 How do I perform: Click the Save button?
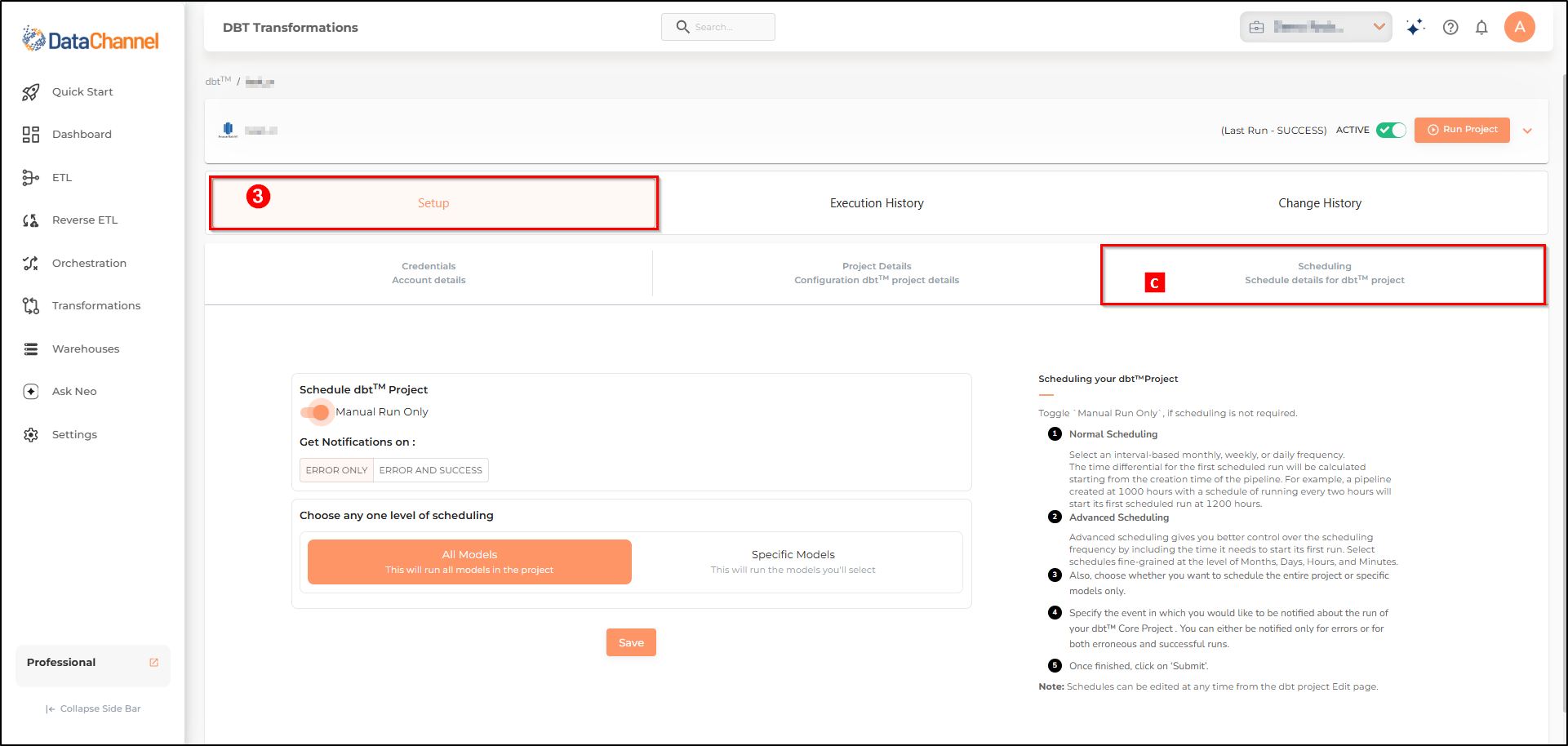click(x=631, y=642)
